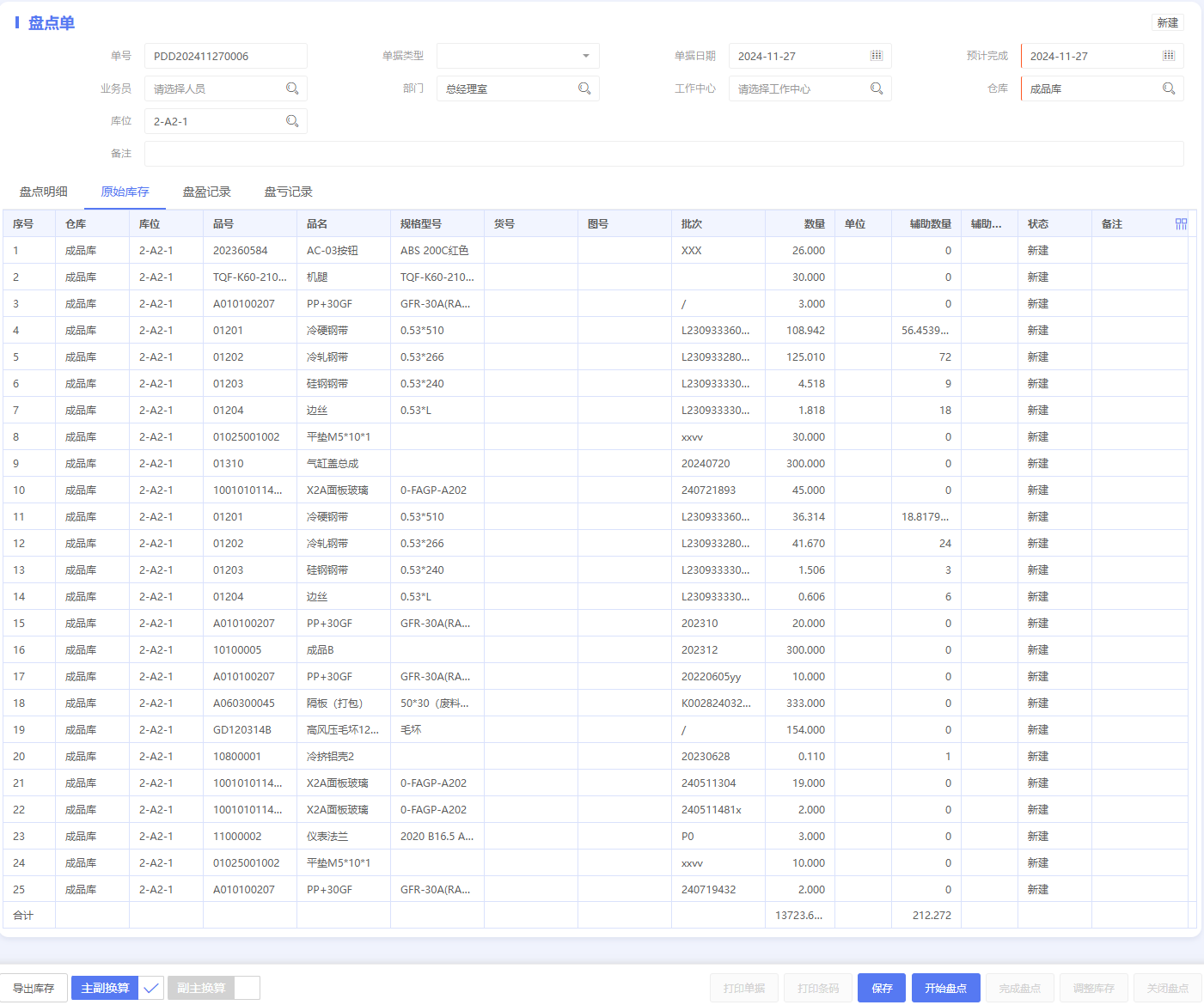
Task: Open column settings icon in table header
Action: (1181, 223)
